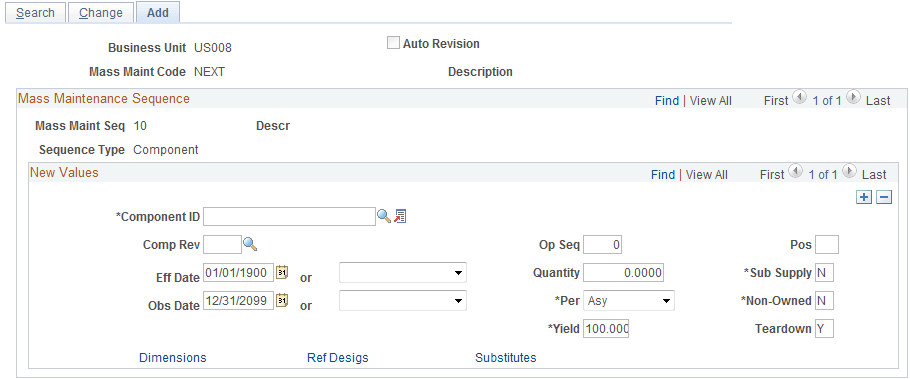Open the Obs Date calendar picker
This screenshot has height=379, width=910.
281,301
